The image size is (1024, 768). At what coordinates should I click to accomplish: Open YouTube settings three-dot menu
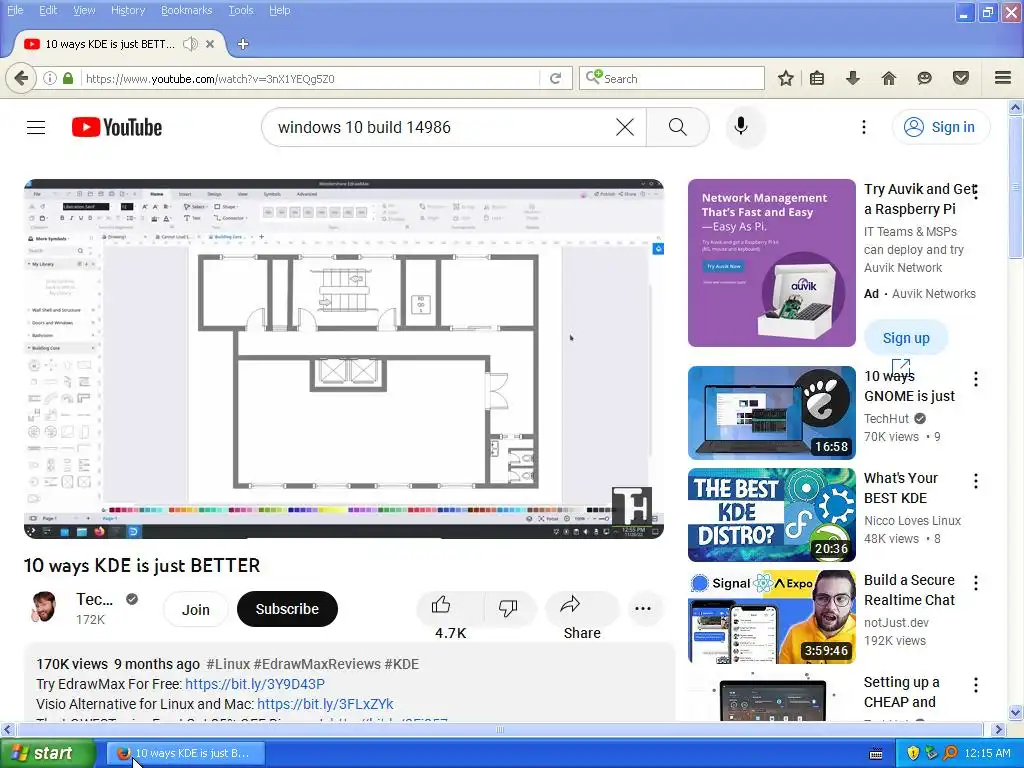coord(863,127)
